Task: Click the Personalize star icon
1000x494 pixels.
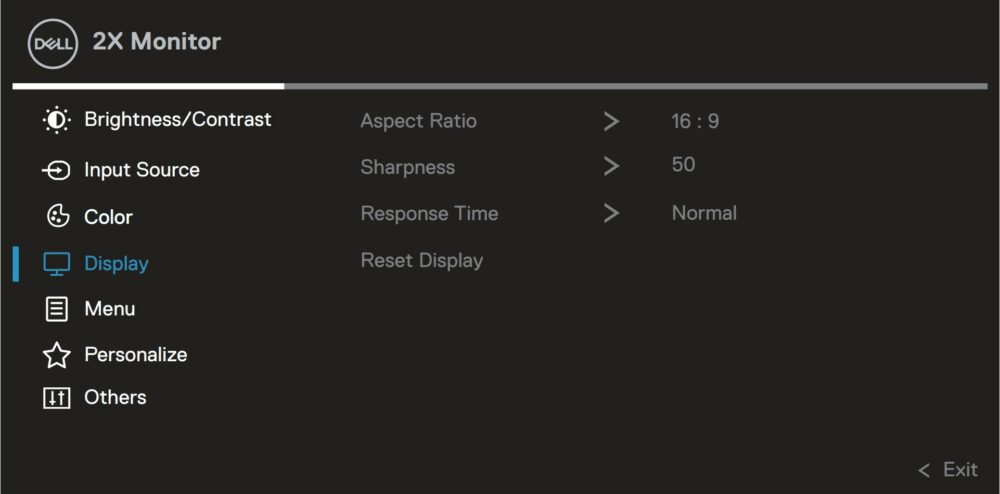Action: coord(57,355)
